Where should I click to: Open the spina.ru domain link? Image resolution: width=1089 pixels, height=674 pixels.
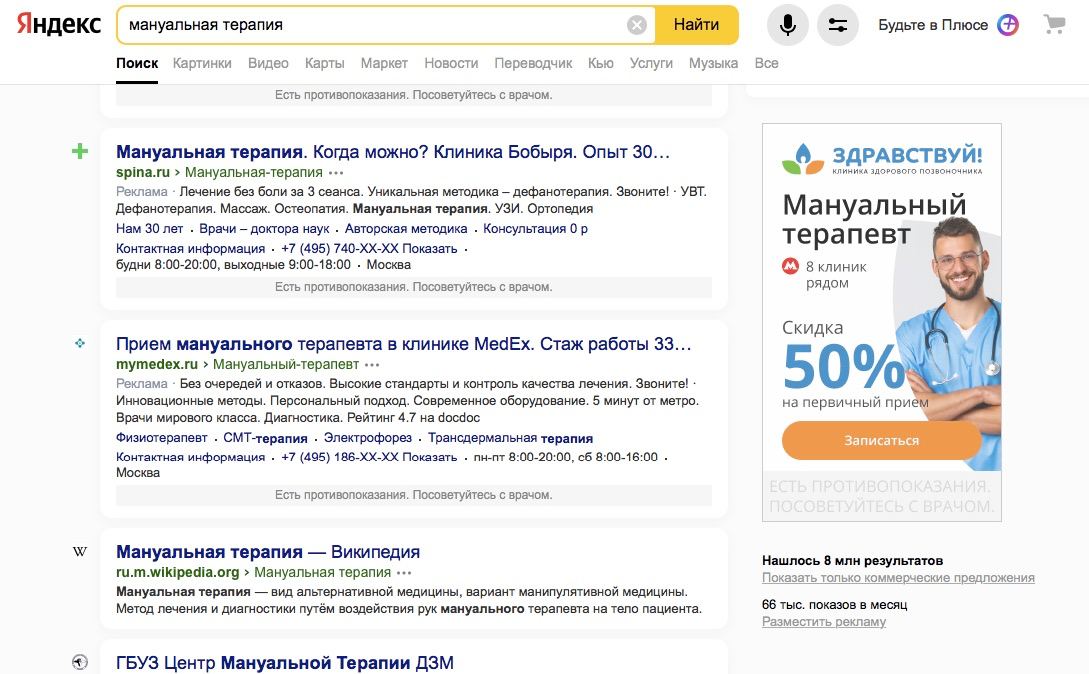[142, 172]
